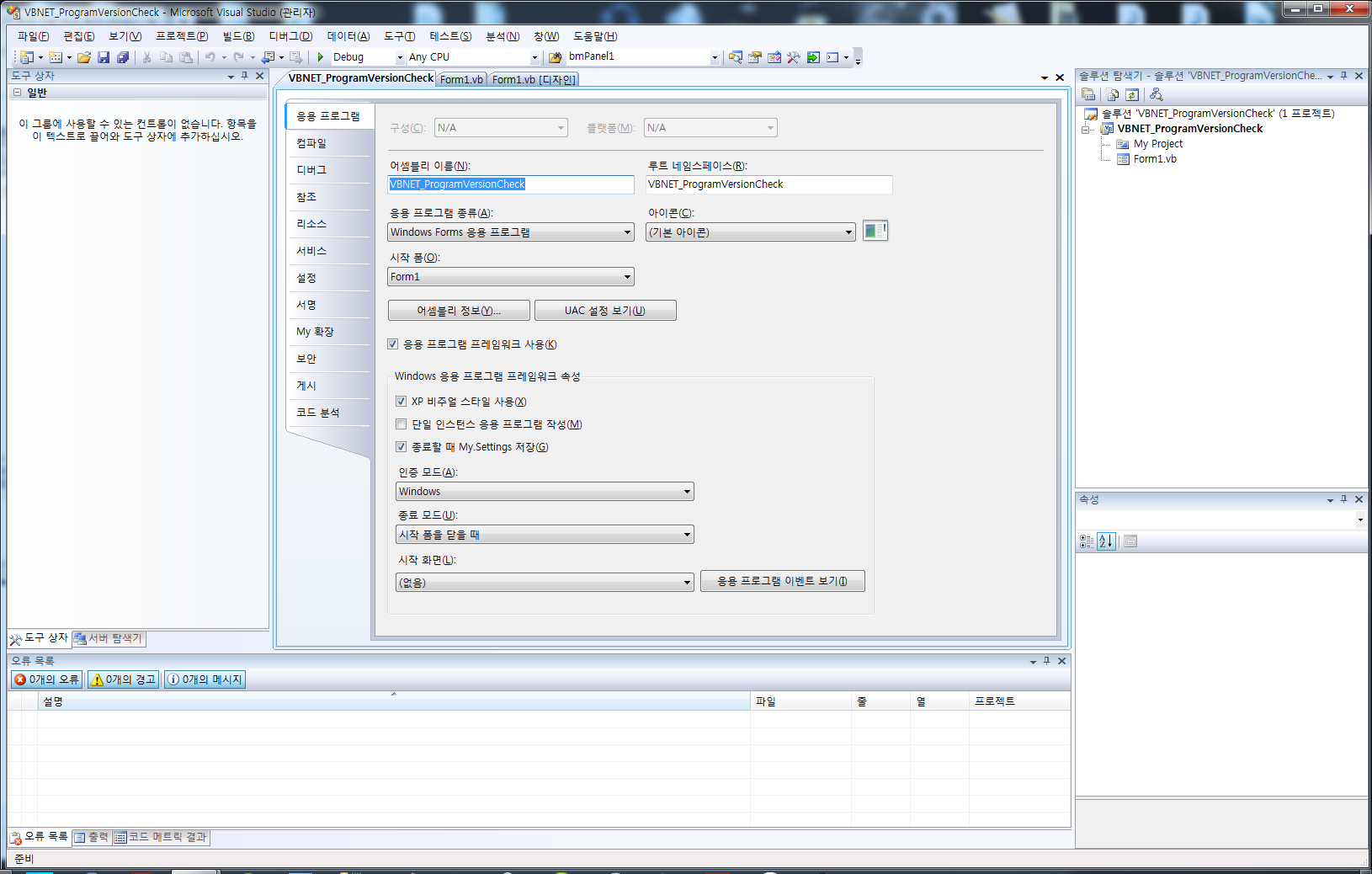This screenshot has height=874, width=1372.
Task: Click the Start Page toolbar icon with green arrow
Action: [813, 57]
